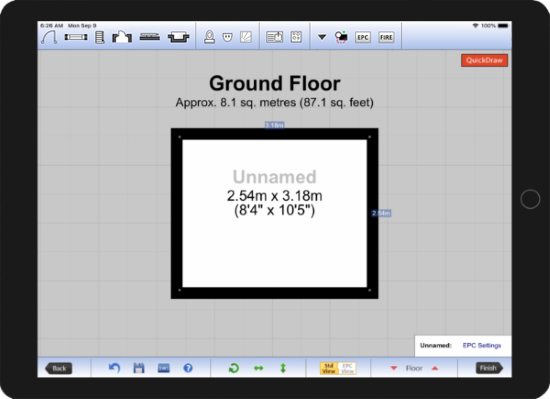
Task: Tap the room dimensions 2.54m x 3.18m text
Action: 275,196
